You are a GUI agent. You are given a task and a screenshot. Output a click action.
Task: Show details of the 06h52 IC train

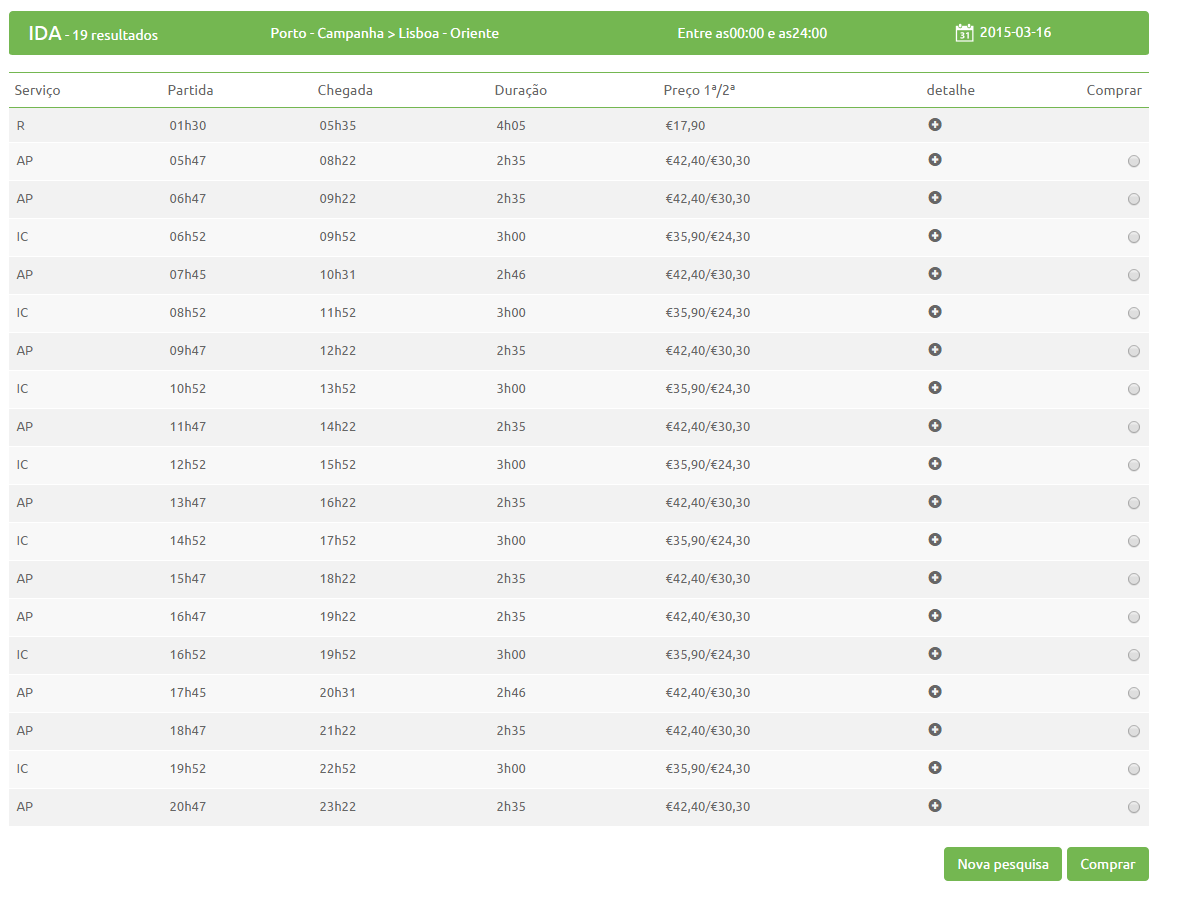(x=935, y=235)
